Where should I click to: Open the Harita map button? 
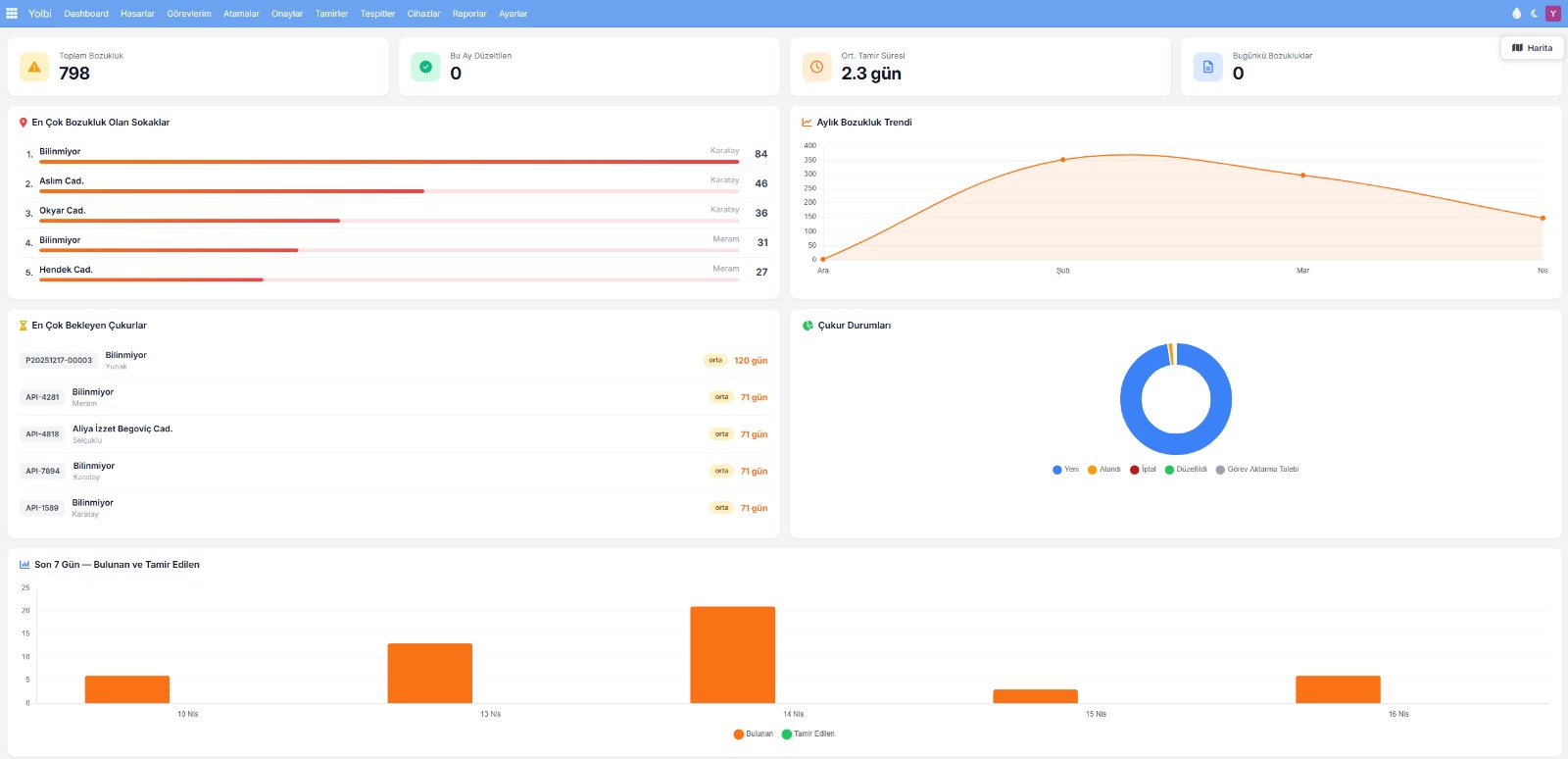pos(1532,48)
